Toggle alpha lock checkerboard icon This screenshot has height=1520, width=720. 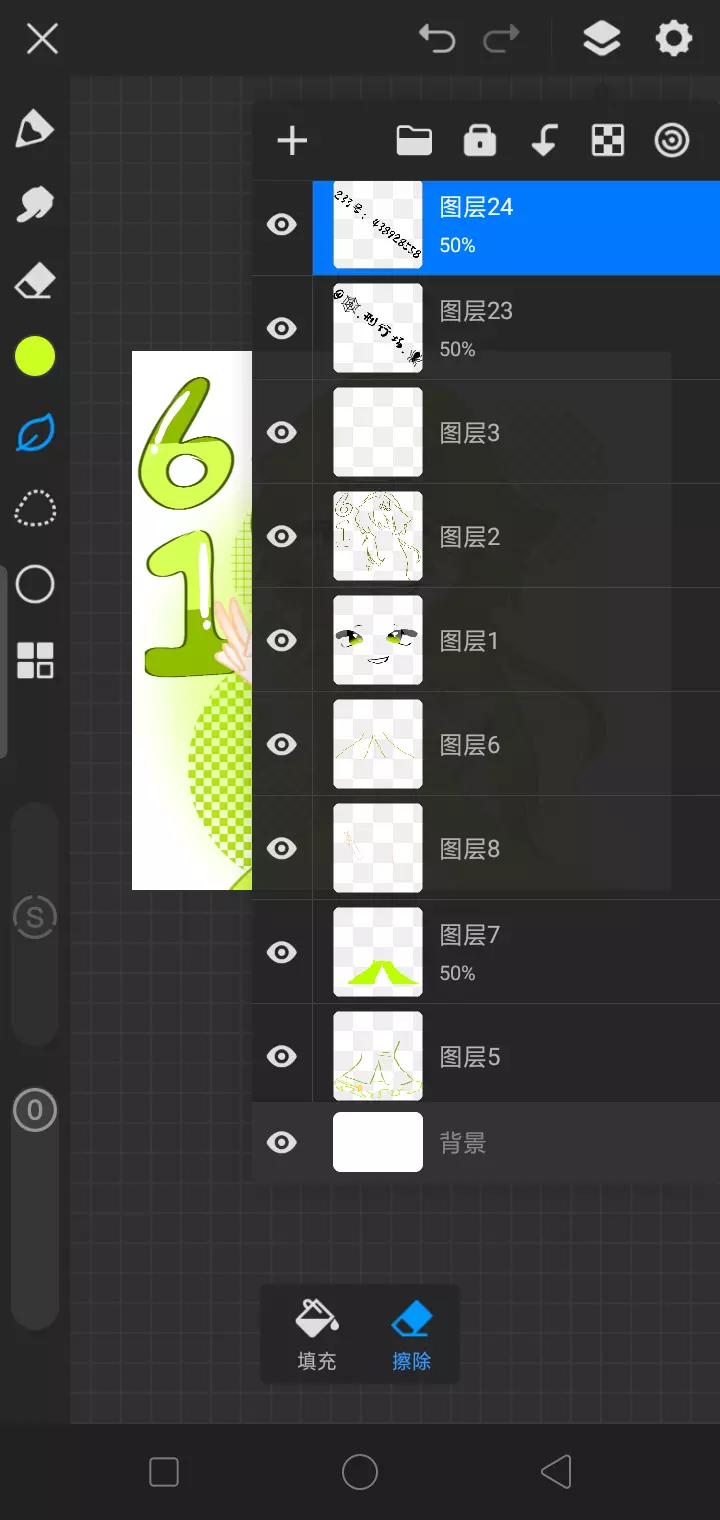pos(608,141)
